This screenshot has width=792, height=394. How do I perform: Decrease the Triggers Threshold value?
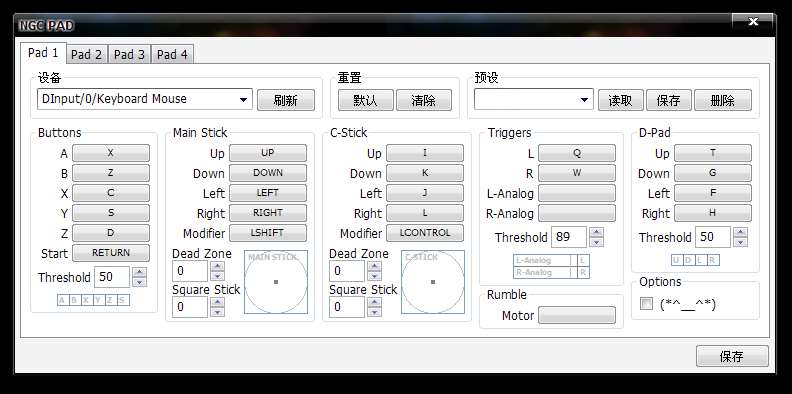point(597,242)
